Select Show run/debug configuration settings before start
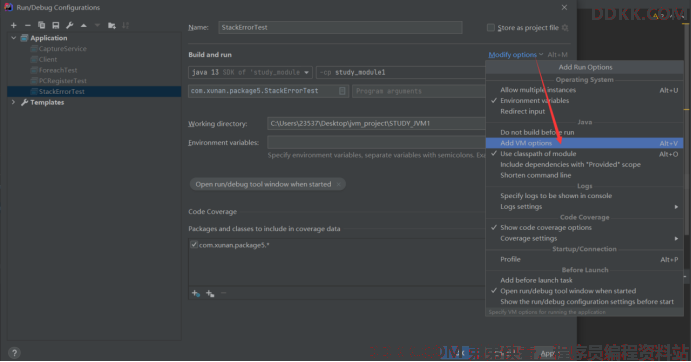This screenshot has width=691, height=362. (584, 302)
